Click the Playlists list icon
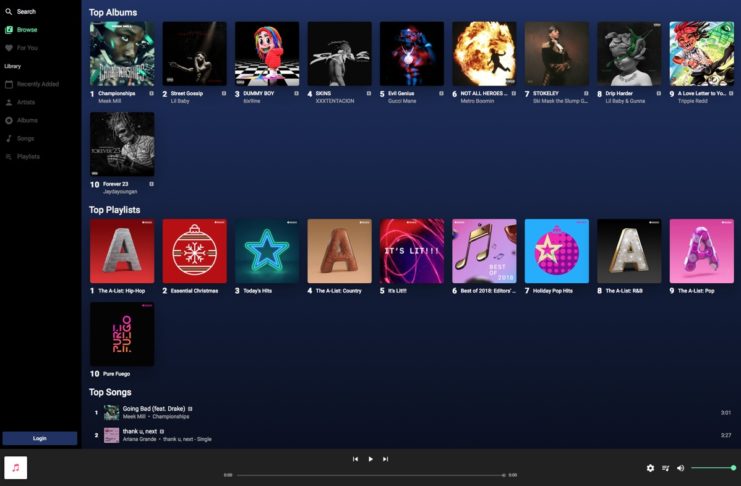The image size is (741, 486). coord(9,156)
